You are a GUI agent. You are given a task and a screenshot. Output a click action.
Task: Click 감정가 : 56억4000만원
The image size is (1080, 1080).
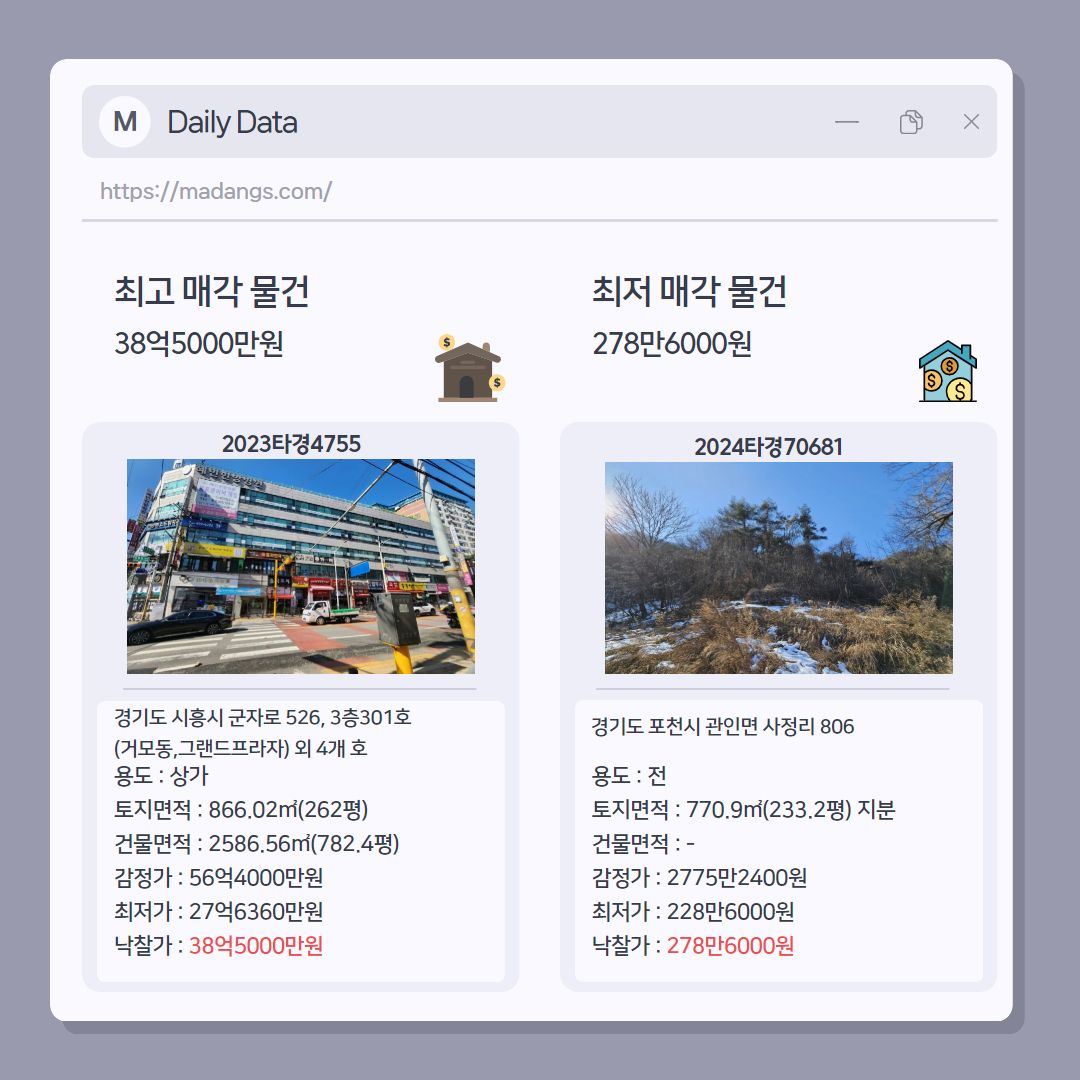(219, 878)
